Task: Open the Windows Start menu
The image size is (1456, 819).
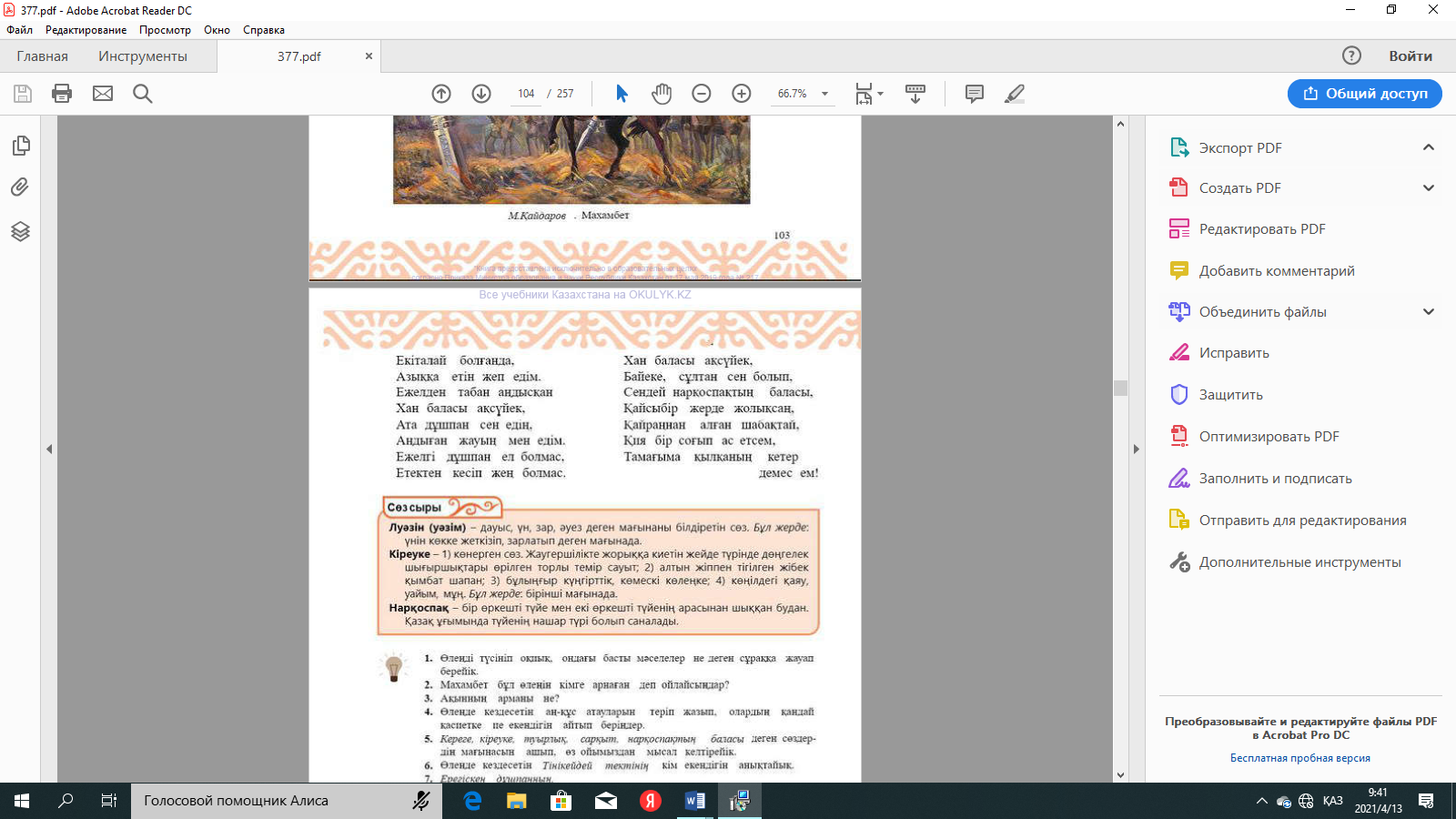Action: pos(22,801)
